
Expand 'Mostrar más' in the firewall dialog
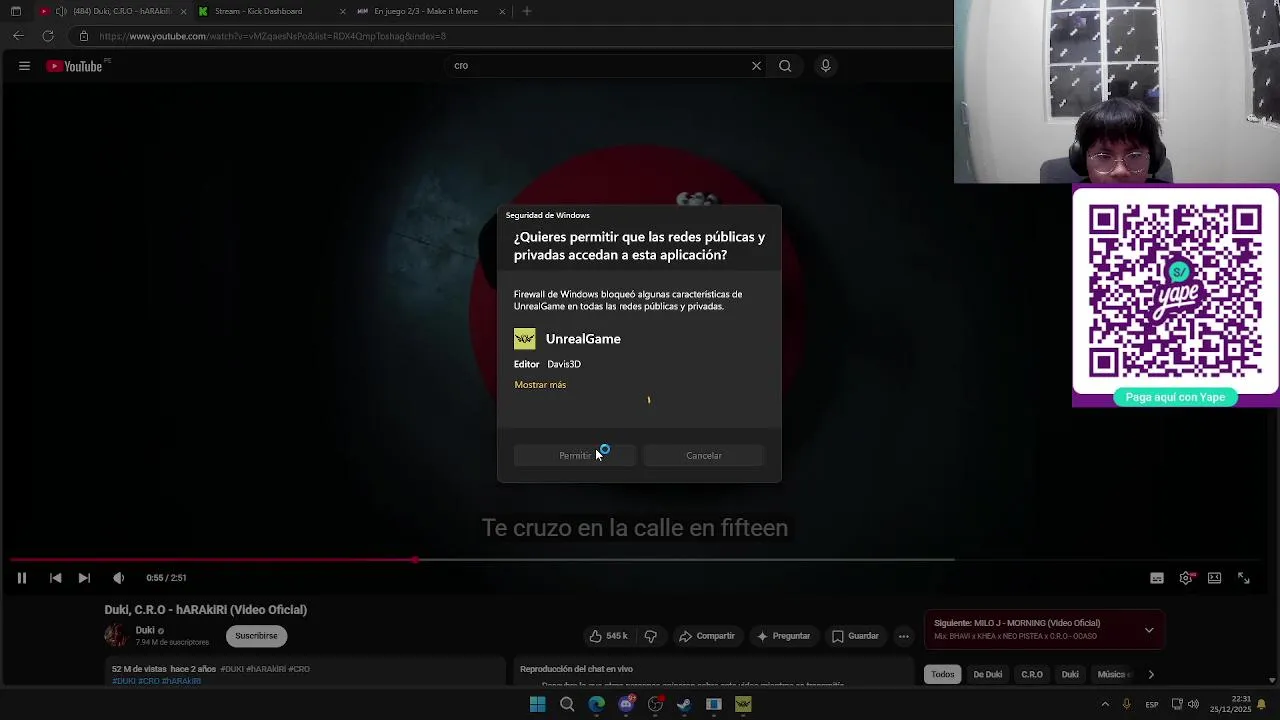[540, 385]
